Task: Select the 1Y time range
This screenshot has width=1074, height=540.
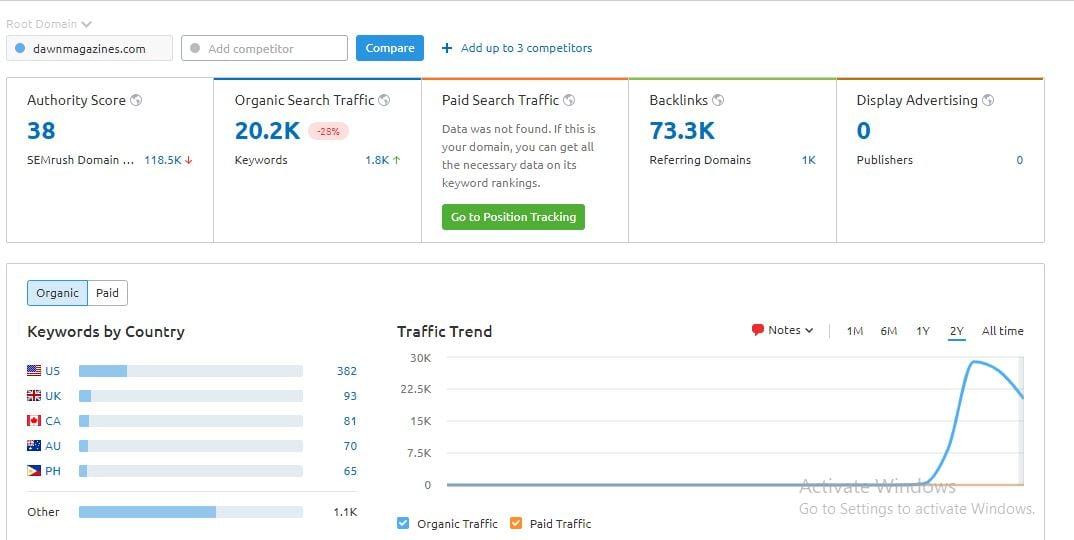Action: pyautogui.click(x=922, y=331)
